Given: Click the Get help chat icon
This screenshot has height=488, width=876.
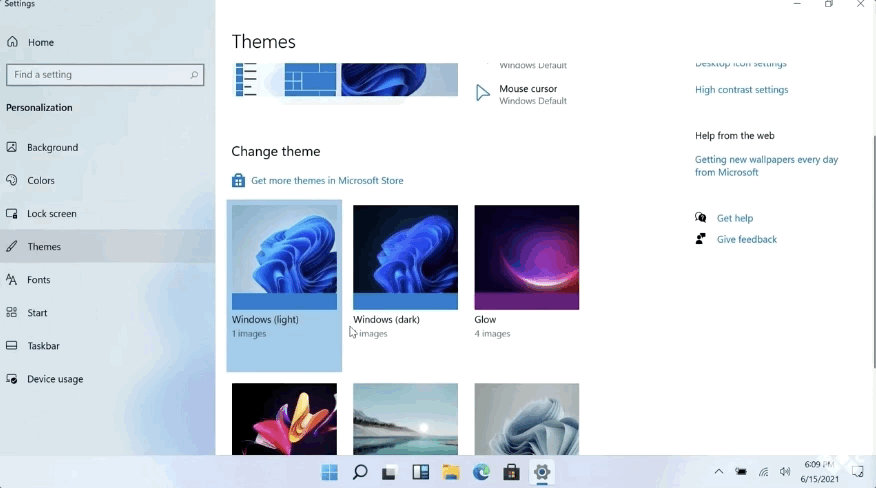Looking at the screenshot, I should coord(701,218).
